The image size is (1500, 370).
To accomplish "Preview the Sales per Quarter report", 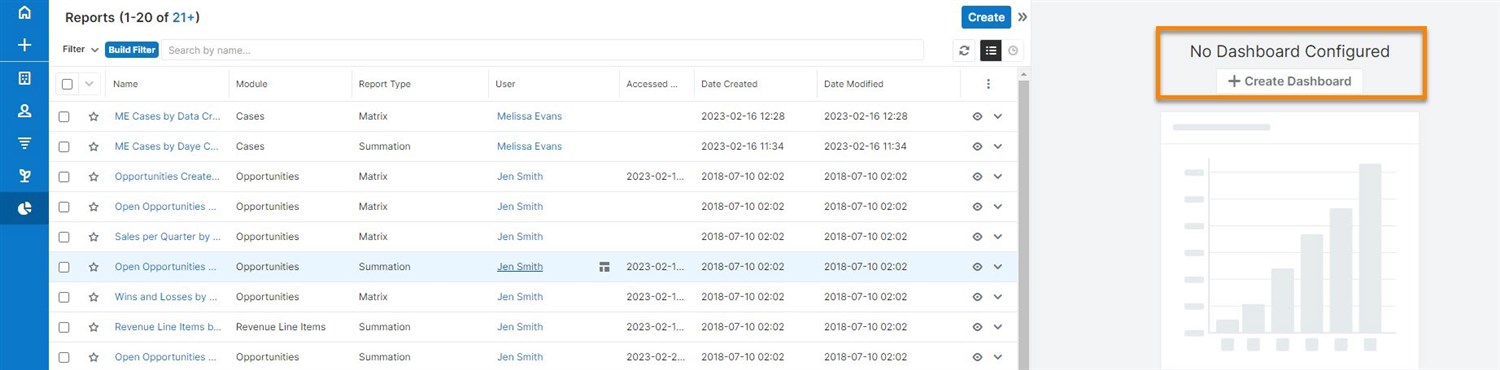I will pyautogui.click(x=977, y=237).
